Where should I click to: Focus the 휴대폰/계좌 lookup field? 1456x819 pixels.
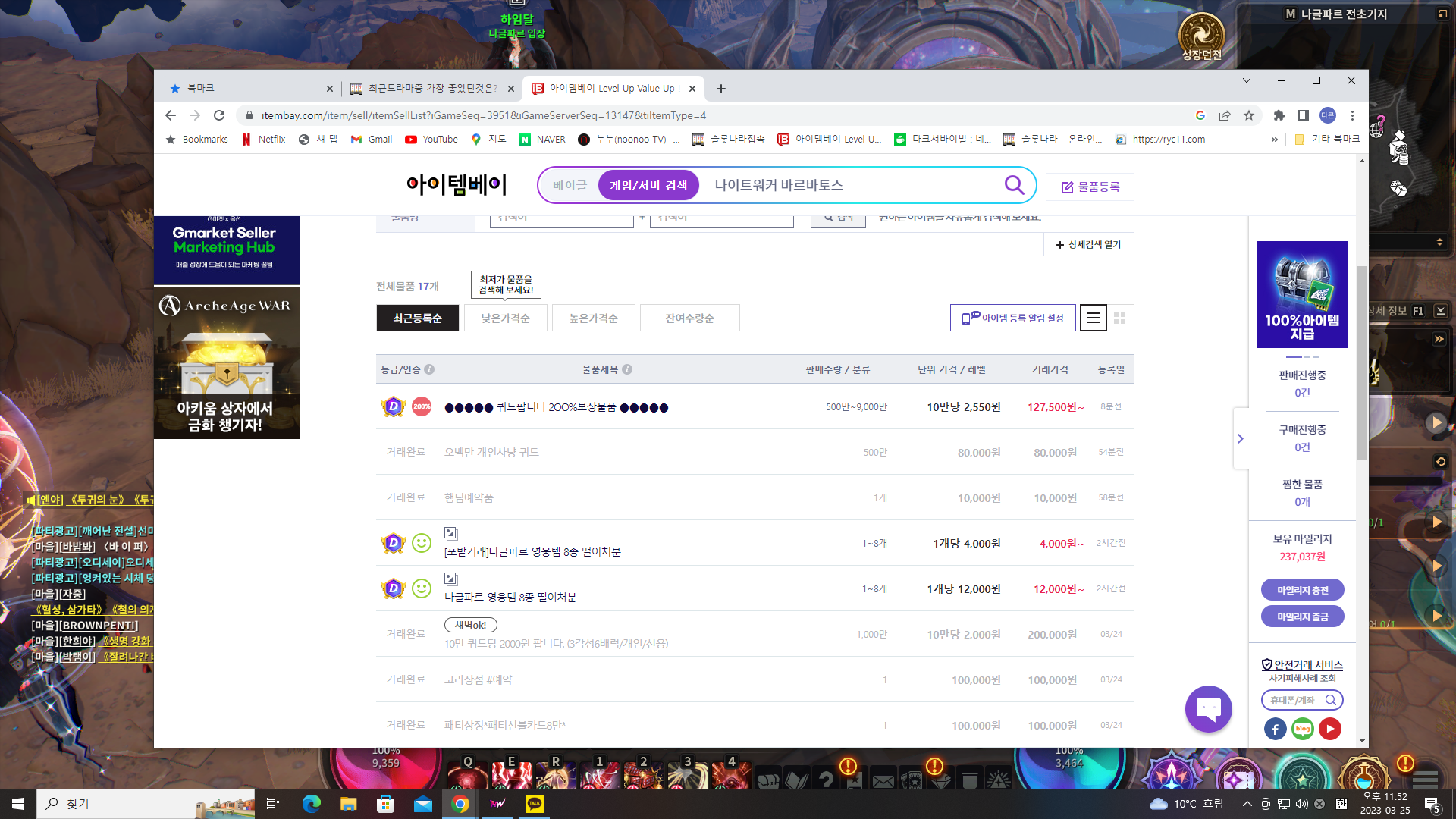1302,700
